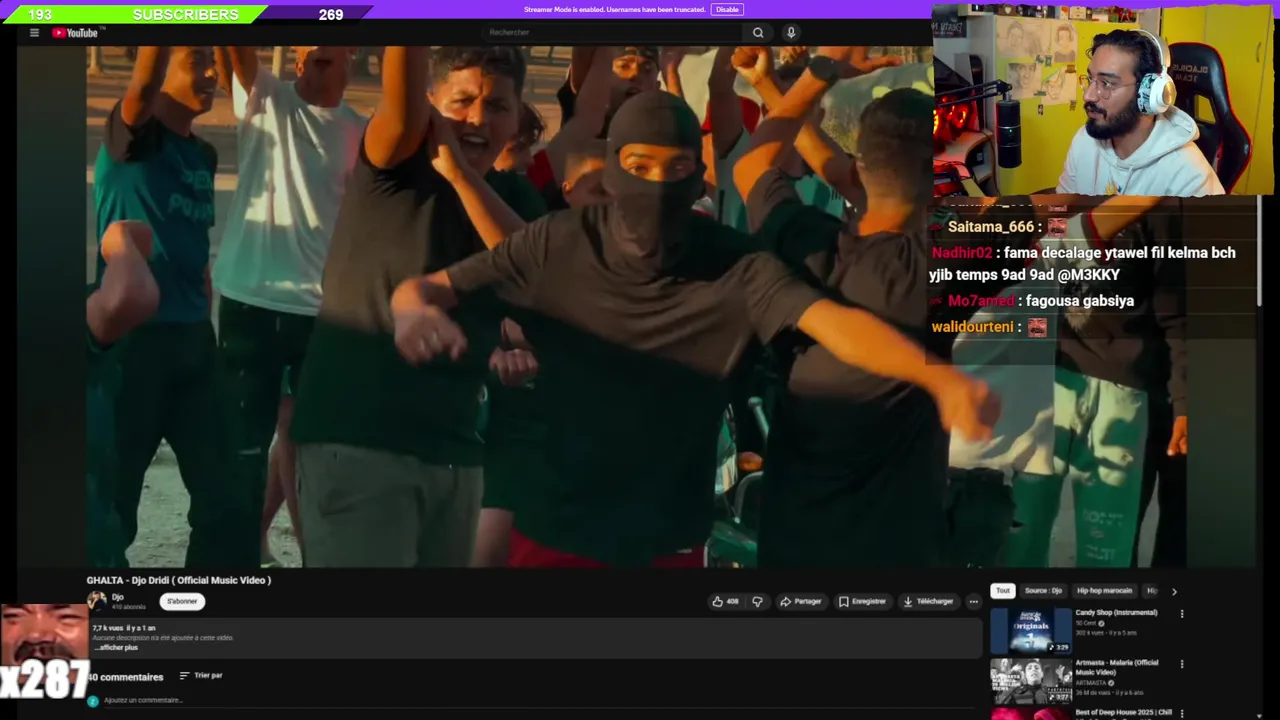Start voice search with microphone icon
1280x720 pixels.
[791, 33]
